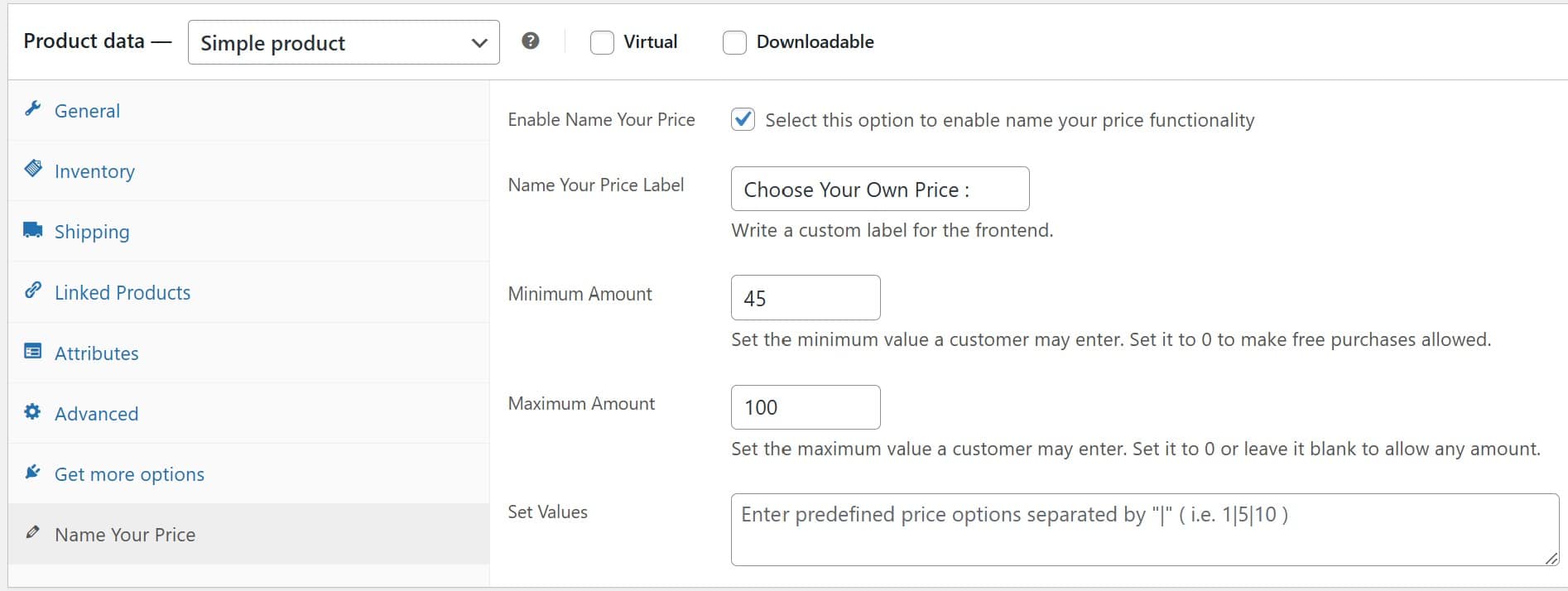Click the Linked Products chain icon

(x=32, y=290)
